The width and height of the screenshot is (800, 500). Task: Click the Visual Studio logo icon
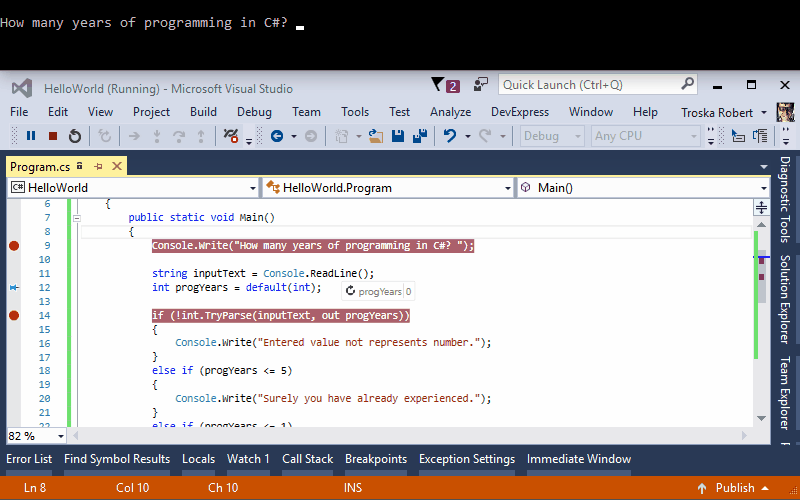pyautogui.click(x=22, y=88)
